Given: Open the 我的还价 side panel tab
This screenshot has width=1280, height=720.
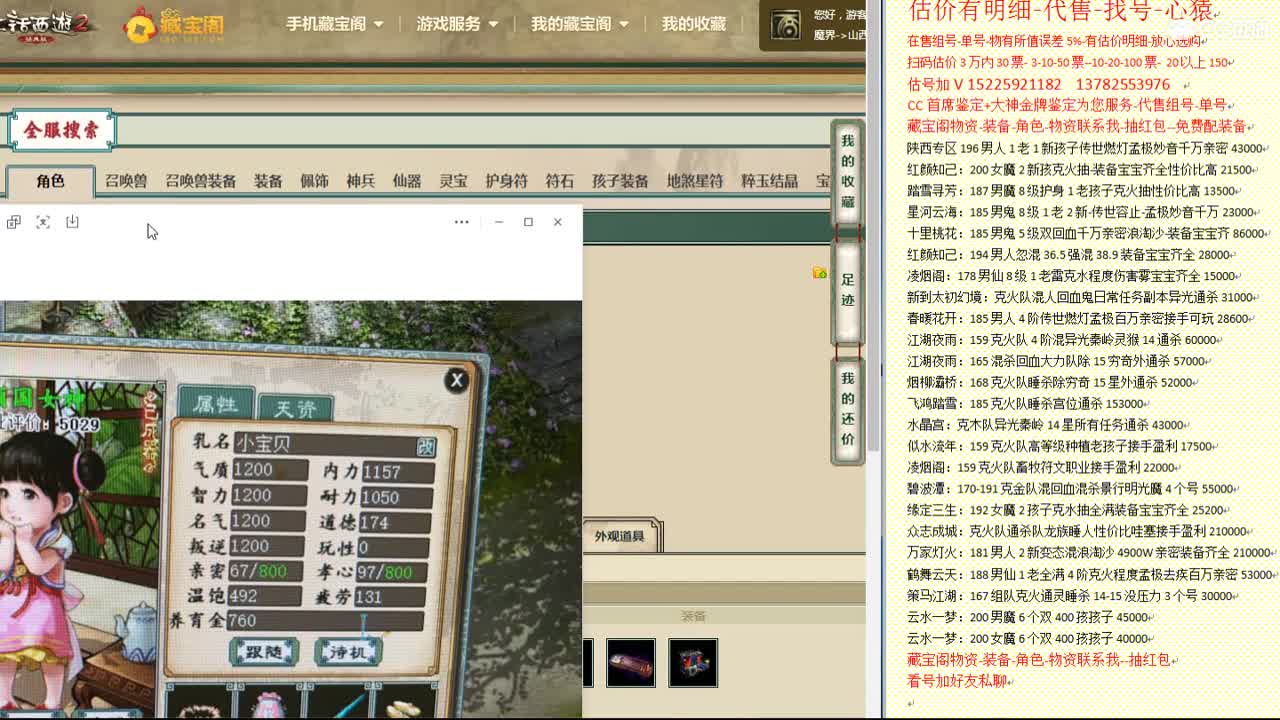Looking at the screenshot, I should (x=847, y=410).
